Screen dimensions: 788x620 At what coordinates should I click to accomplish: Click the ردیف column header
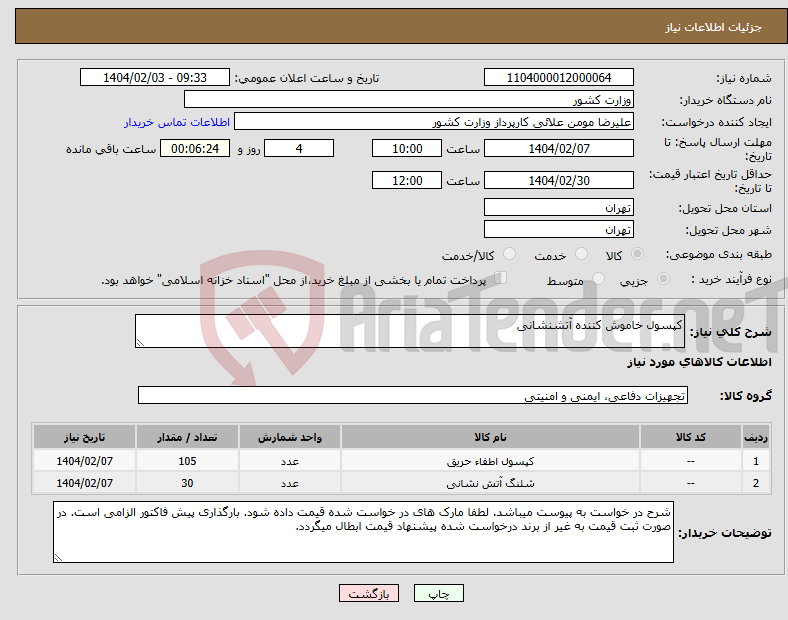(756, 437)
